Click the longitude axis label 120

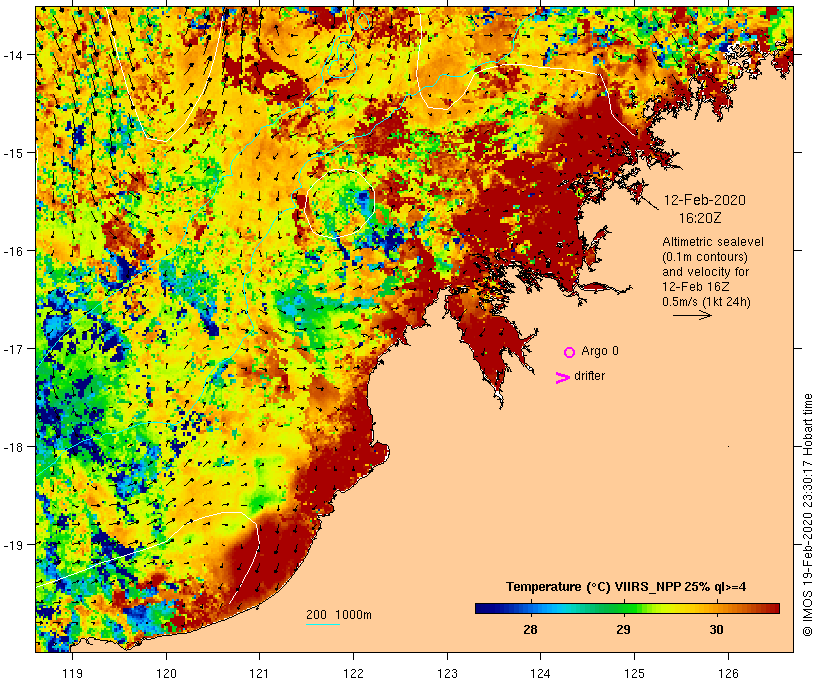(166, 673)
